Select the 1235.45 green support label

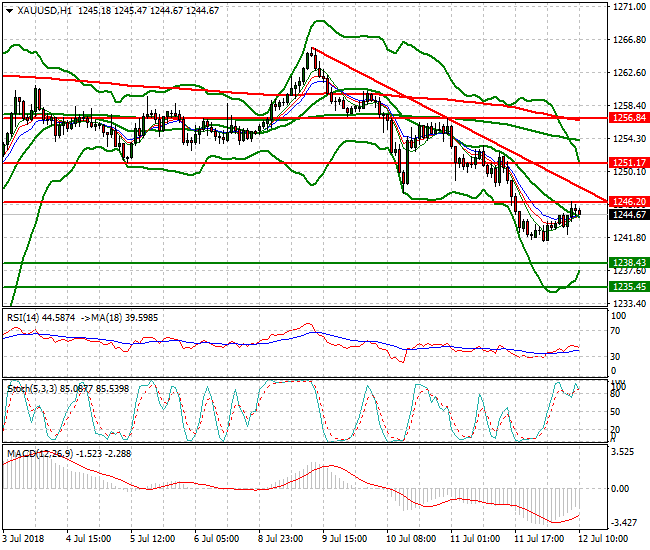coord(627,286)
